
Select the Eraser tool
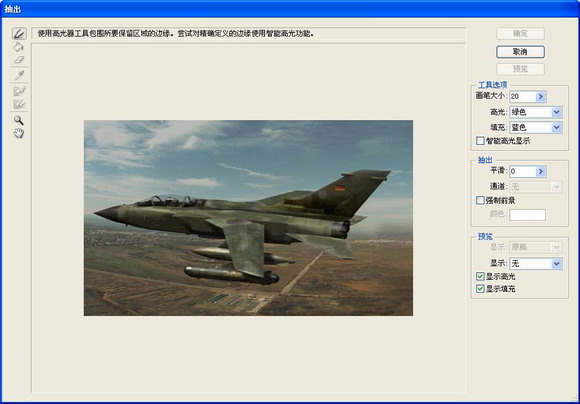[x=19, y=60]
